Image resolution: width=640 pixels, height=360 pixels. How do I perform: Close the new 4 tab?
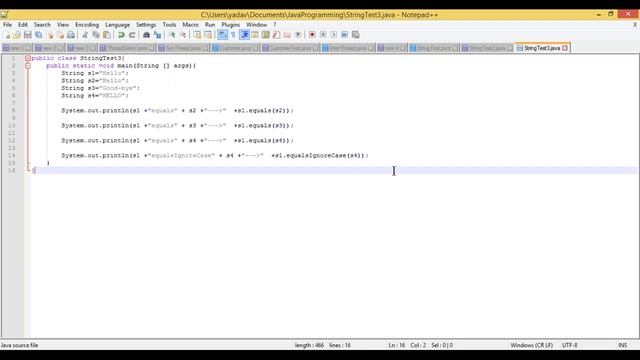pyautogui.click(x=403, y=48)
